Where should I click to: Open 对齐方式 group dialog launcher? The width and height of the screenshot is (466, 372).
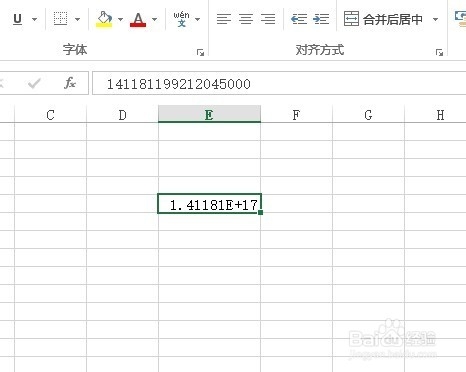tap(439, 52)
